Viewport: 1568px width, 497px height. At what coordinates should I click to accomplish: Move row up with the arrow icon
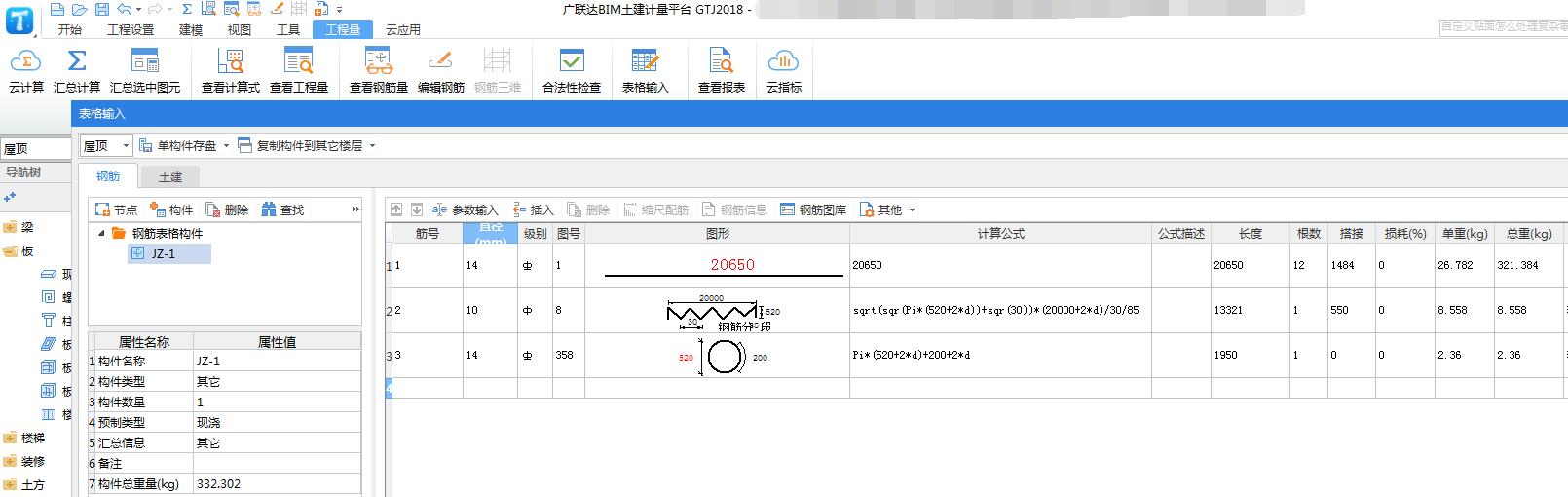pos(396,210)
